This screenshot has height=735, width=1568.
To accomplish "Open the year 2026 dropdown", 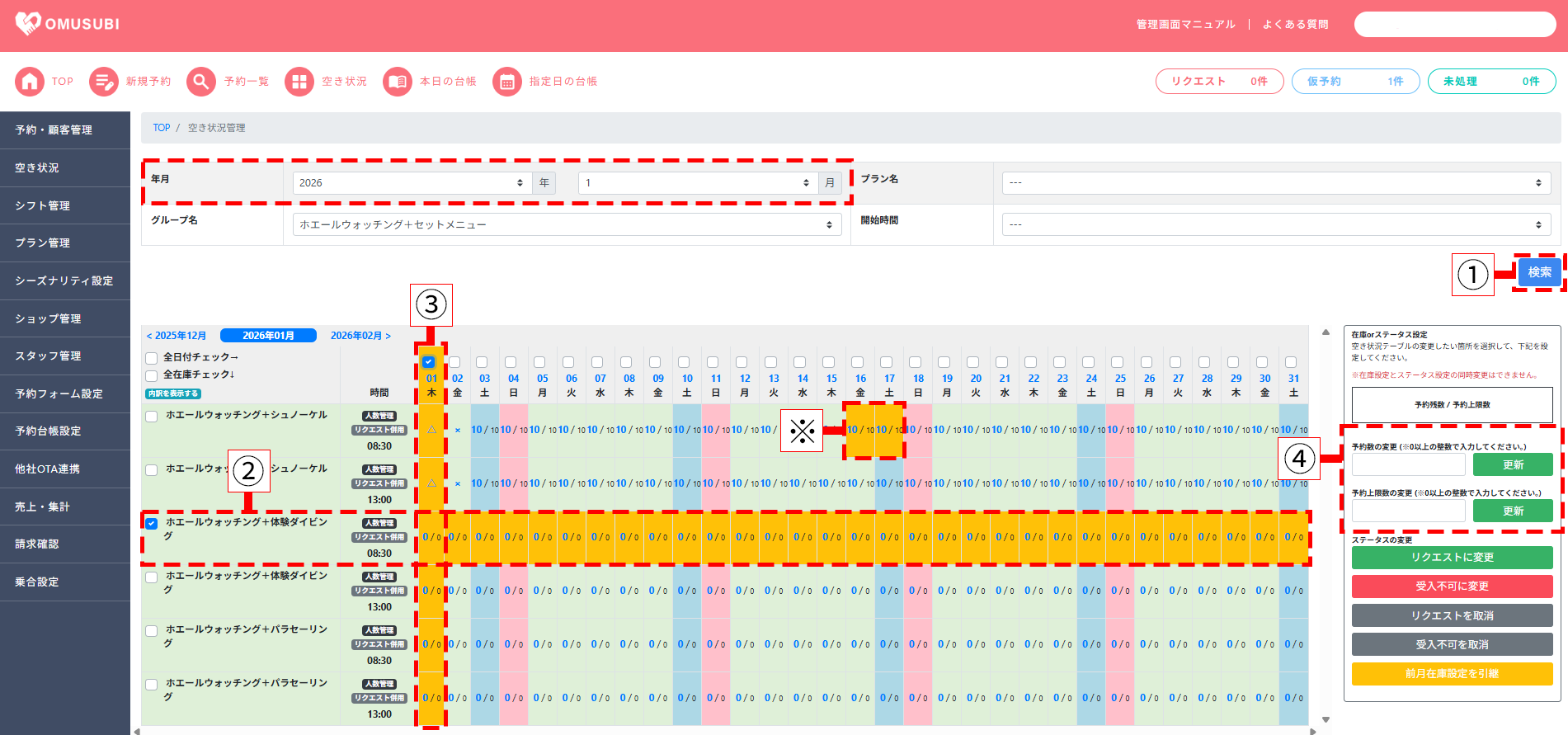I will point(411,183).
